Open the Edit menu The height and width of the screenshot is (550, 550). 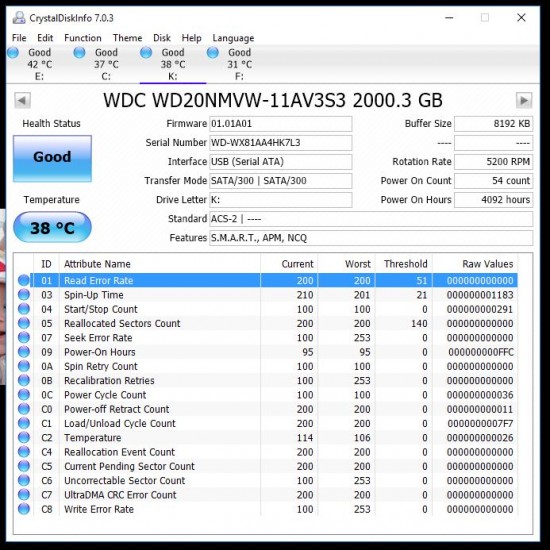click(45, 38)
